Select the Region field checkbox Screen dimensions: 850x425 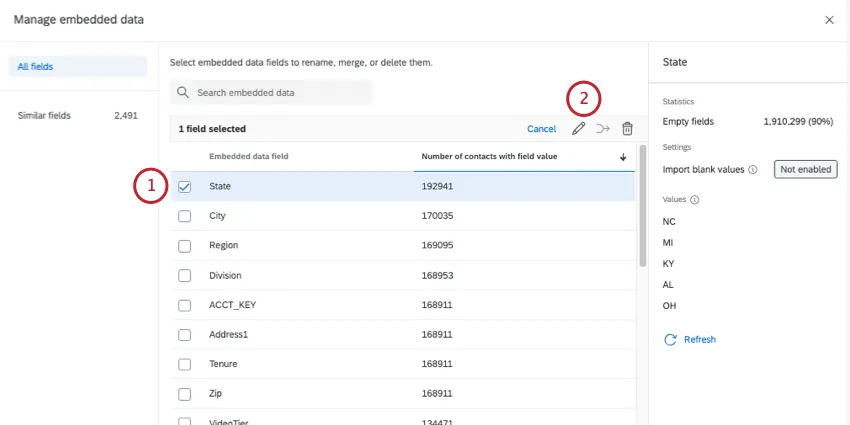184,246
